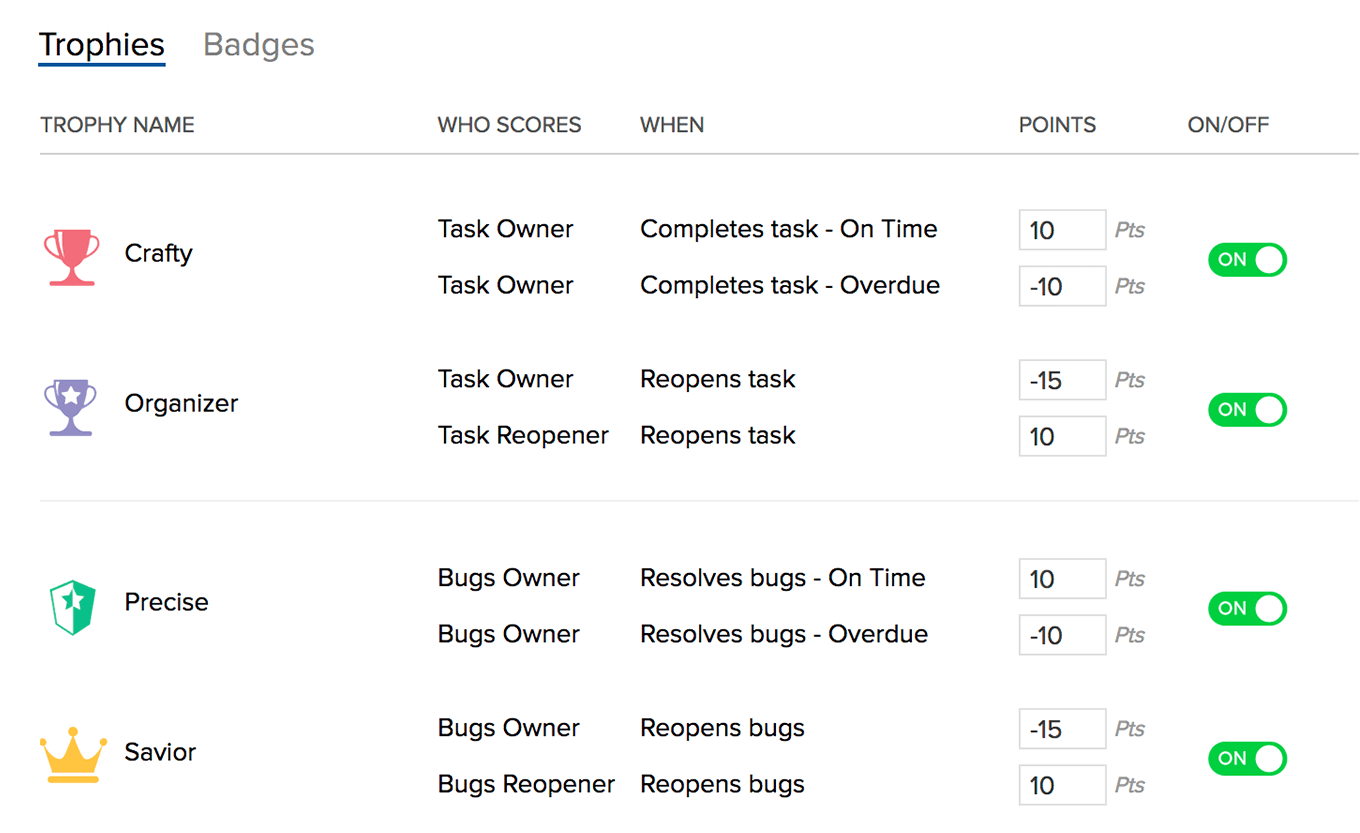The image size is (1360, 833).
Task: Open the Trophies tab
Action: pos(102,45)
